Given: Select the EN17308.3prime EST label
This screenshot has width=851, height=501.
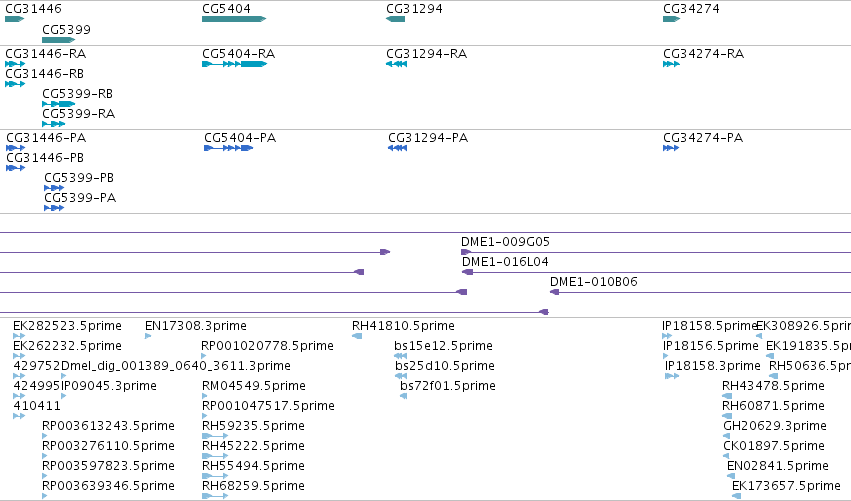Looking at the screenshot, I should point(196,326).
